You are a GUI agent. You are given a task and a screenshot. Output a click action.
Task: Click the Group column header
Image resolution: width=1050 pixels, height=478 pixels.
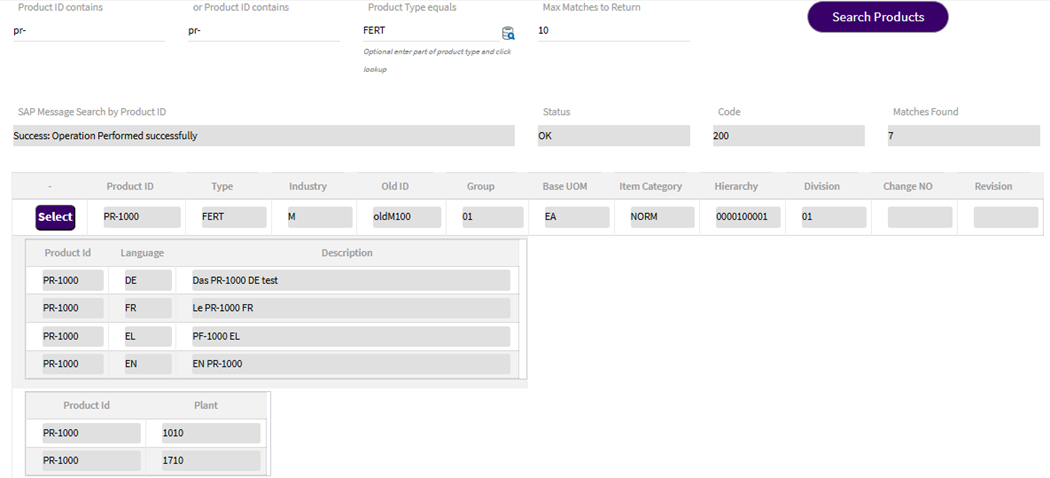pos(481,186)
